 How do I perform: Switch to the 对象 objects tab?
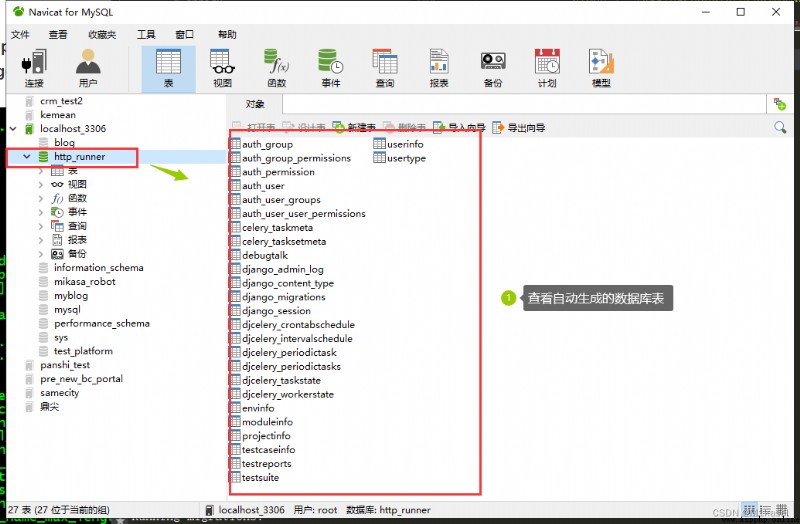tap(255, 104)
